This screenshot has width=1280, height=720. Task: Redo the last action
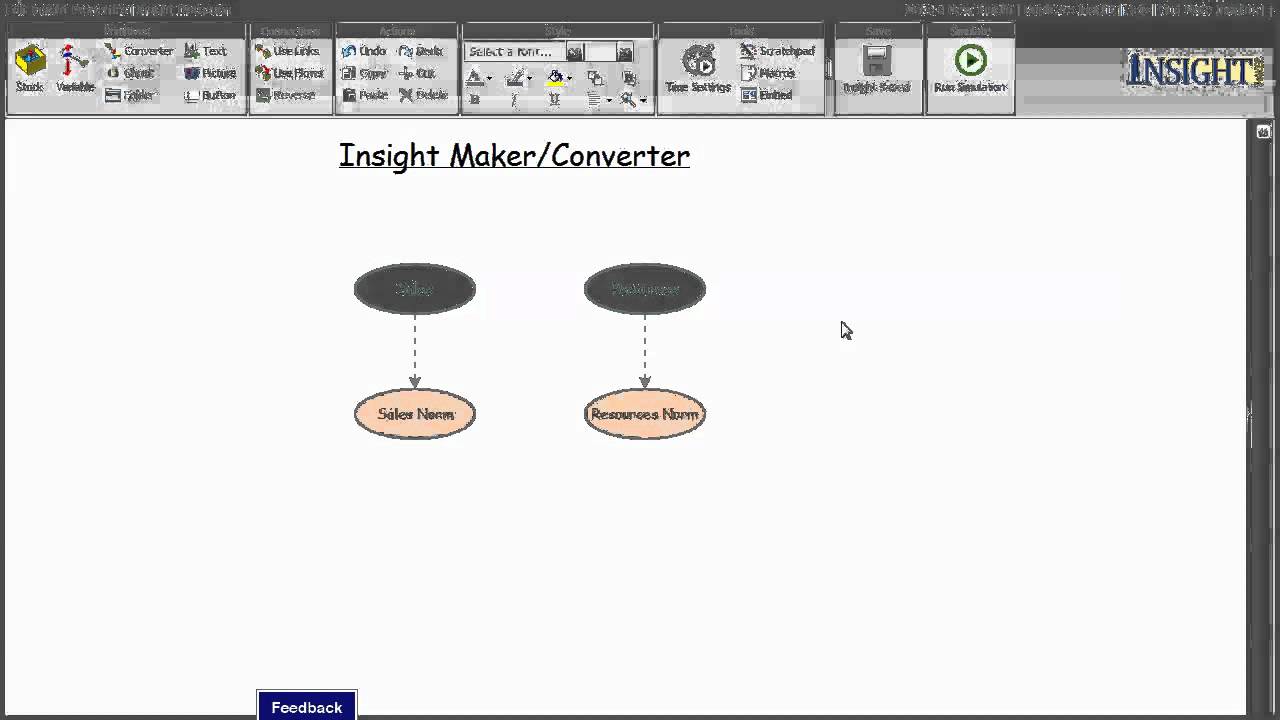coord(421,51)
